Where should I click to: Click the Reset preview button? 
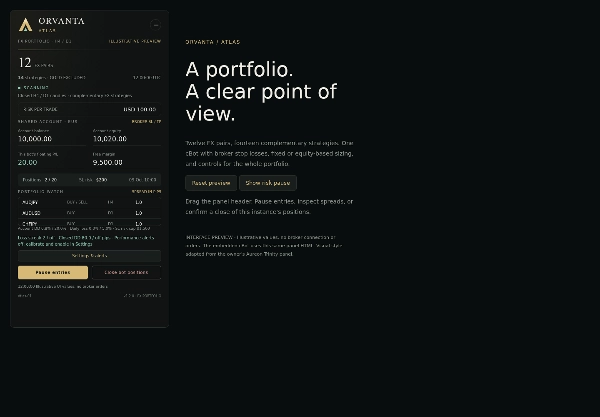click(x=211, y=183)
